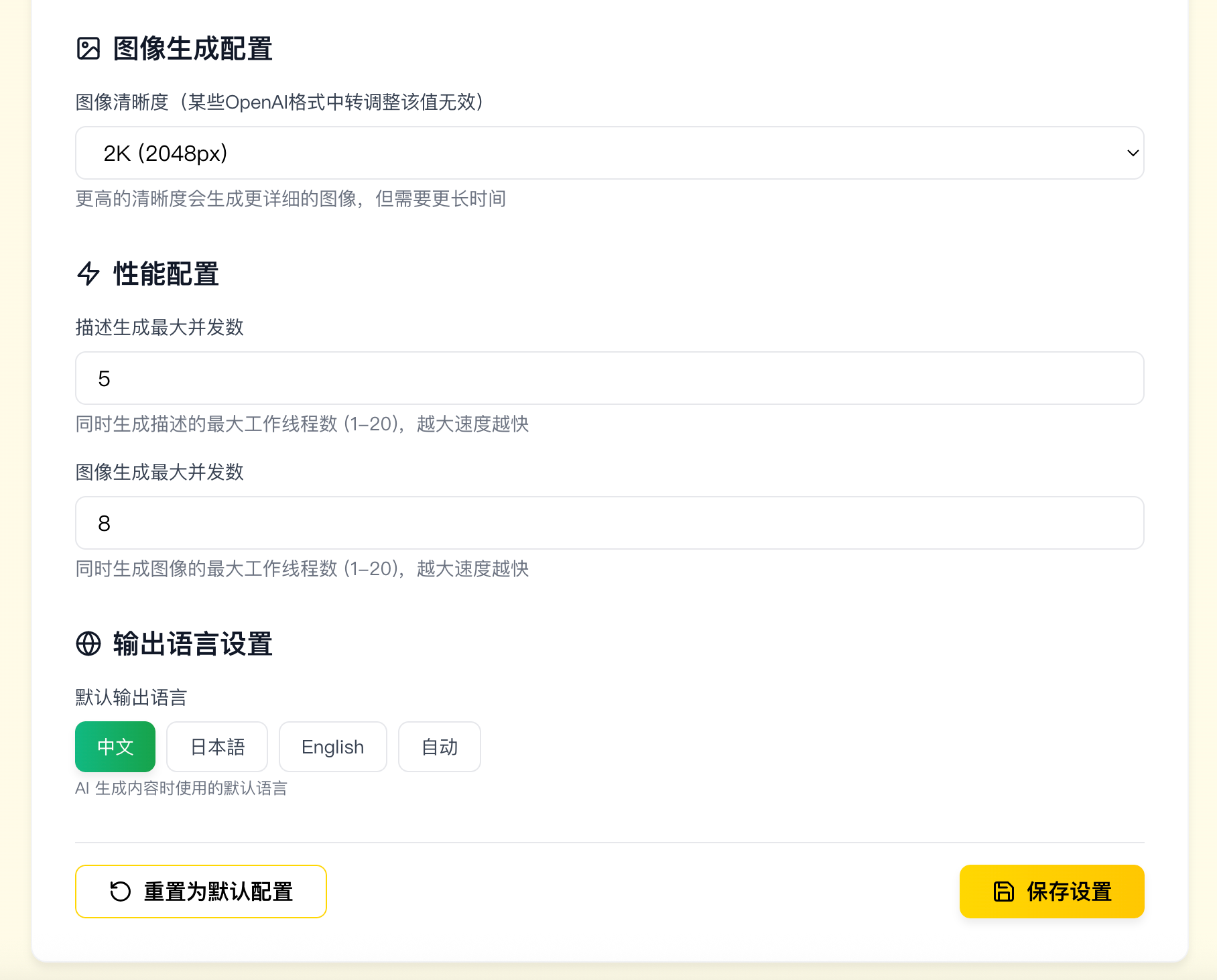Expand image clarity list via chevron arrow
This screenshot has height=980, width=1217.
pos(1133,154)
